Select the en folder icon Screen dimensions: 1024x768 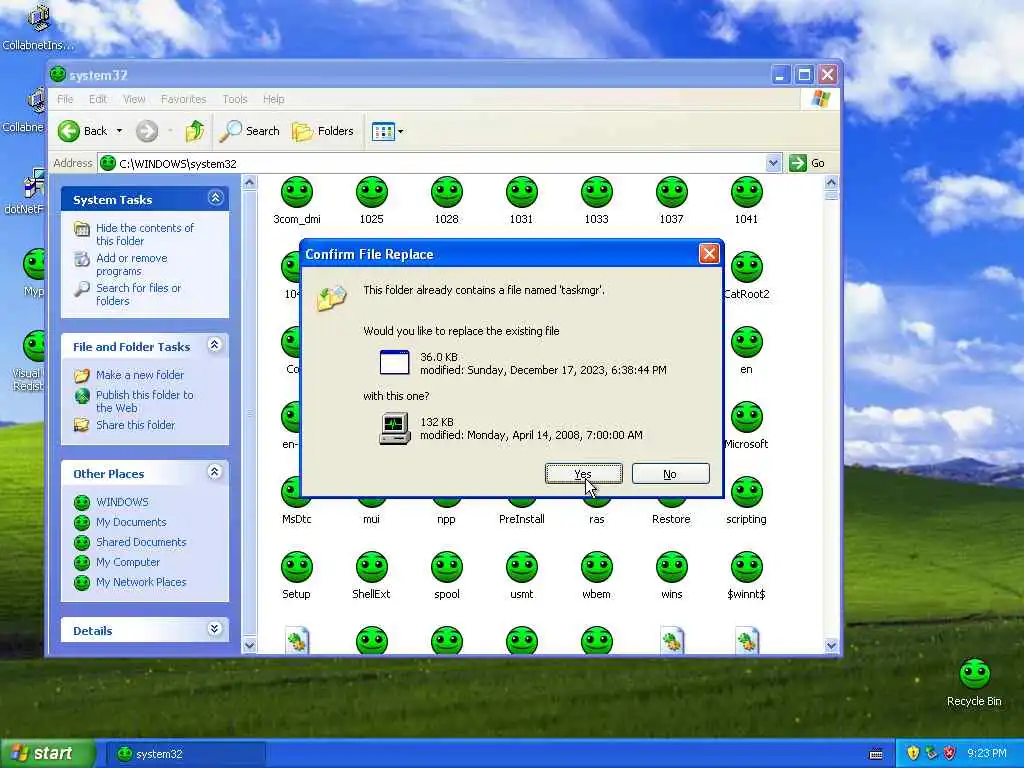[746, 343]
